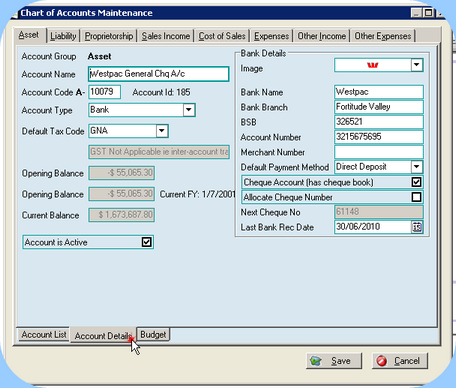Viewport: 456px width, 388px height.
Task: Go to the Cost of Sales tab
Action: (x=222, y=36)
